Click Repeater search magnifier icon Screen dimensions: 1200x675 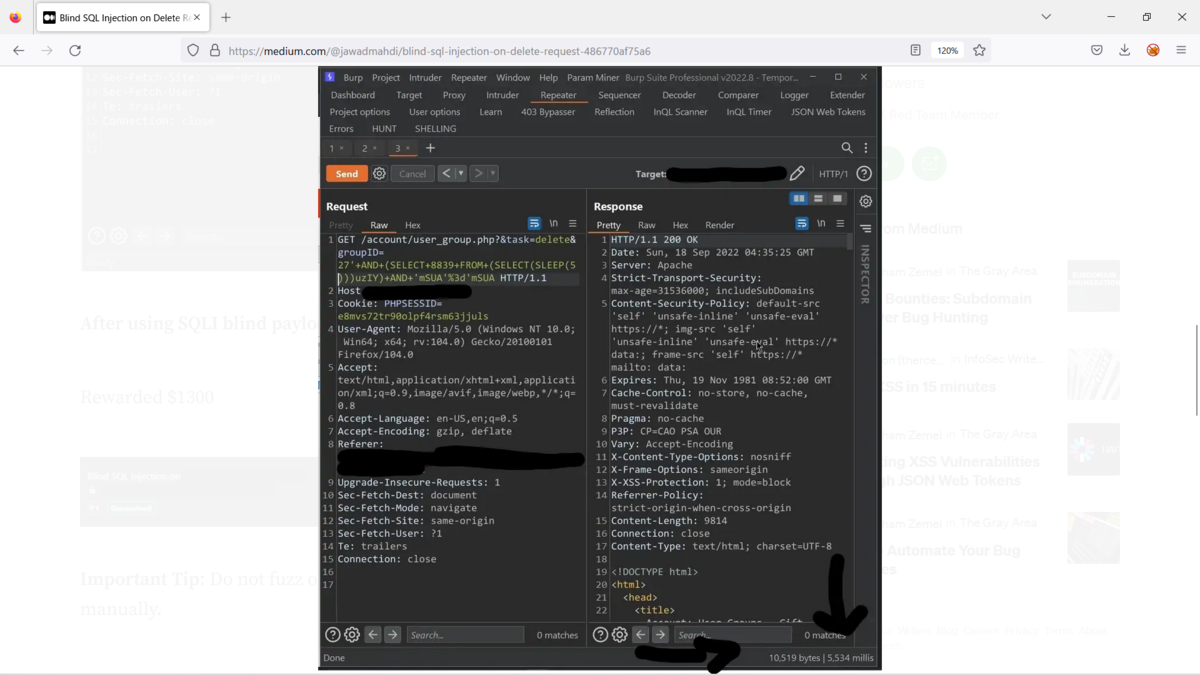click(847, 148)
